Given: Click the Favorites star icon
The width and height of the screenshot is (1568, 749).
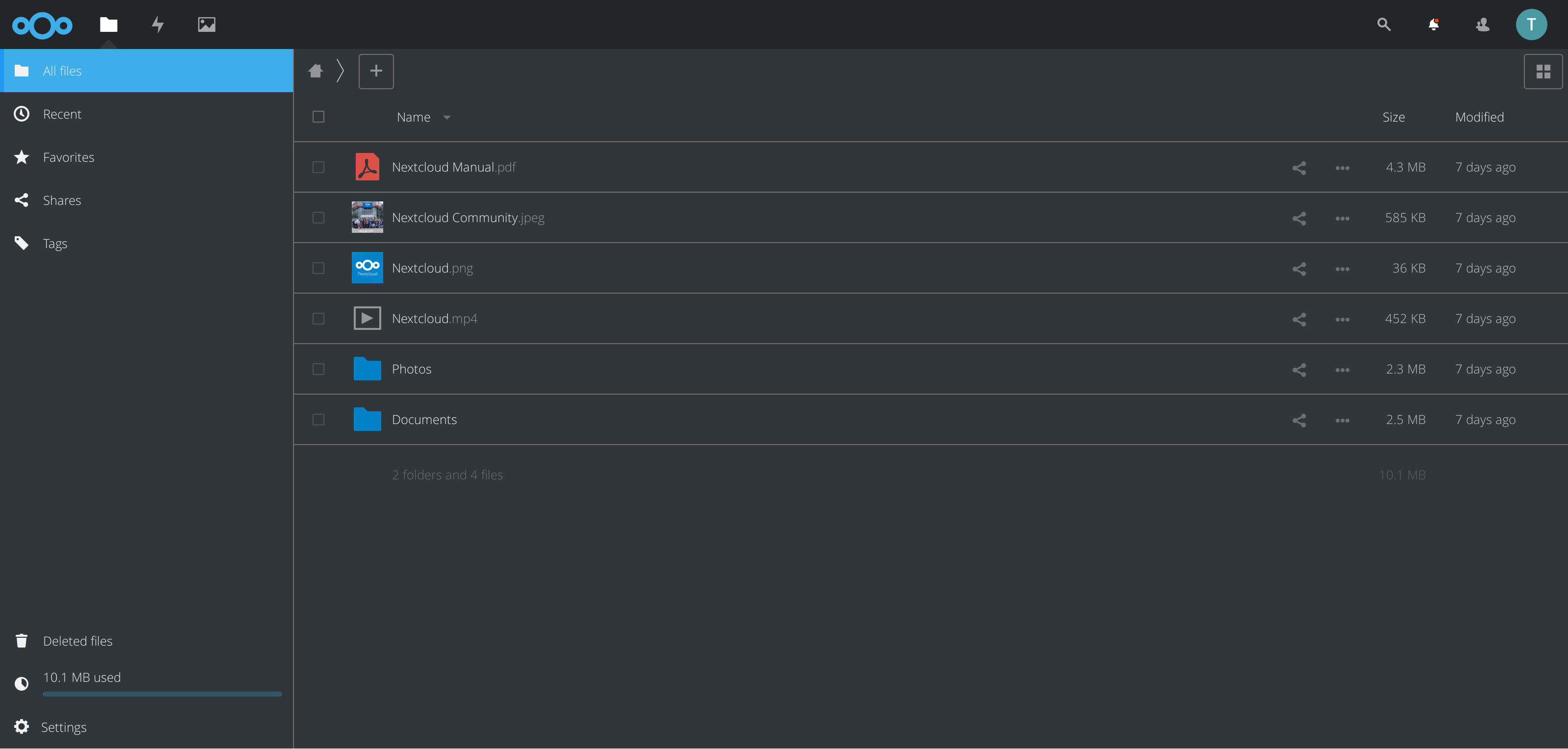Looking at the screenshot, I should click(x=21, y=157).
